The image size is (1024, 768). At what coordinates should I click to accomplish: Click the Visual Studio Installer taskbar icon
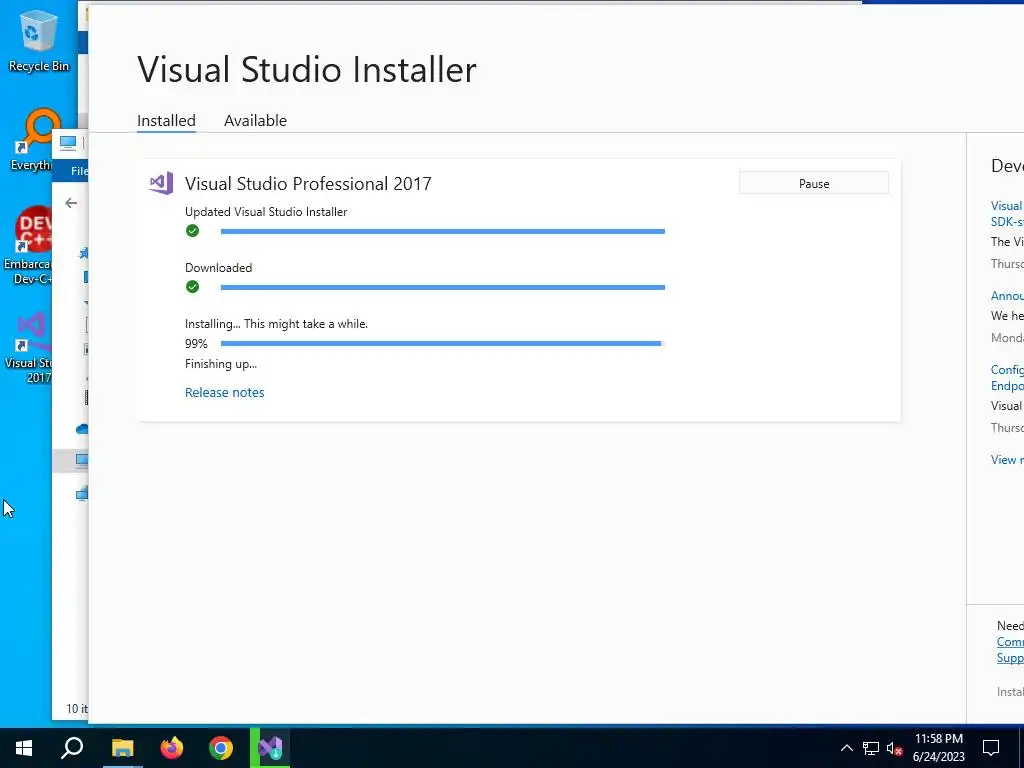(x=270, y=748)
